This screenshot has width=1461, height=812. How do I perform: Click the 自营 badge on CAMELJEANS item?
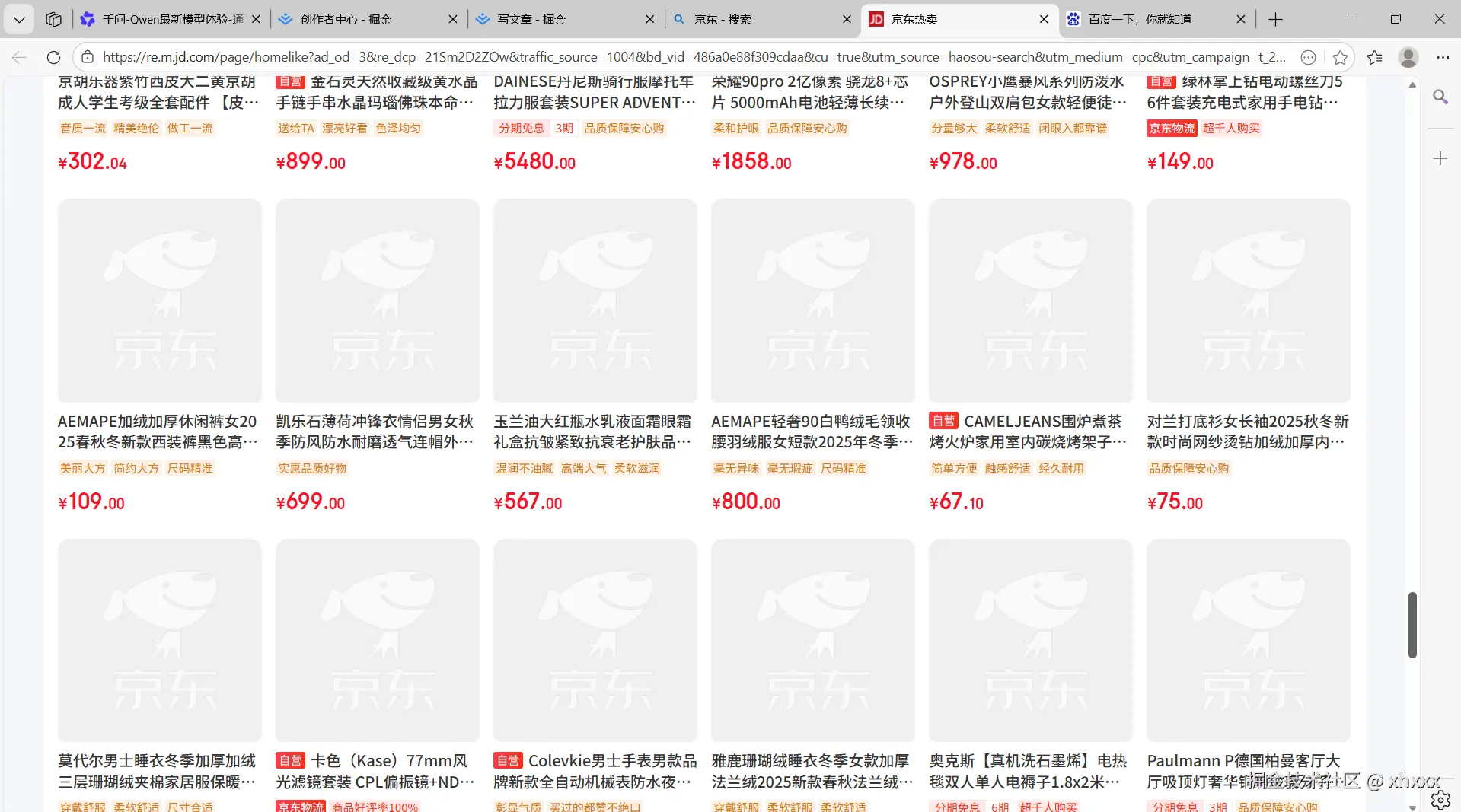943,421
